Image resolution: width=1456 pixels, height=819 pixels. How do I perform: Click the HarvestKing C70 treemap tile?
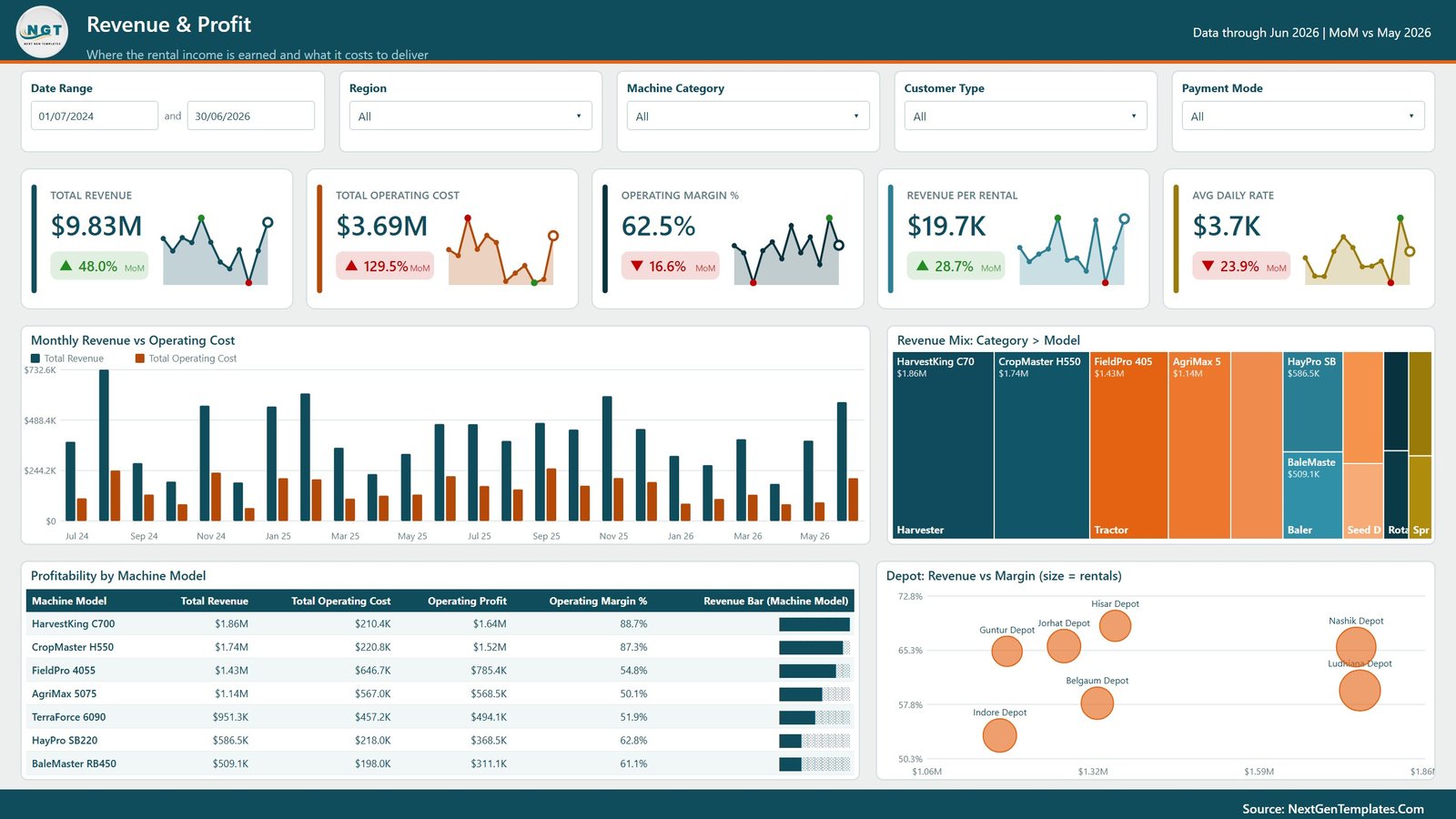point(943,445)
